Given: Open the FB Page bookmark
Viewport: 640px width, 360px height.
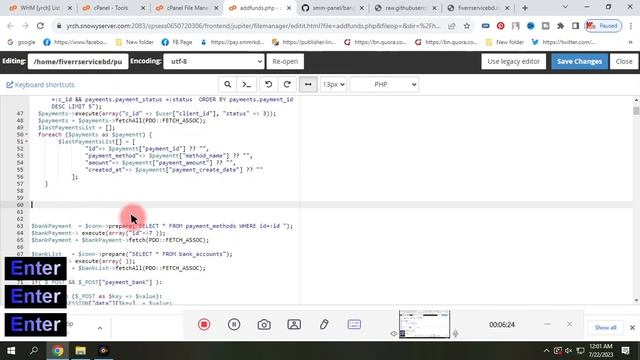Looking at the screenshot, I should pyautogui.click(x=177, y=42).
